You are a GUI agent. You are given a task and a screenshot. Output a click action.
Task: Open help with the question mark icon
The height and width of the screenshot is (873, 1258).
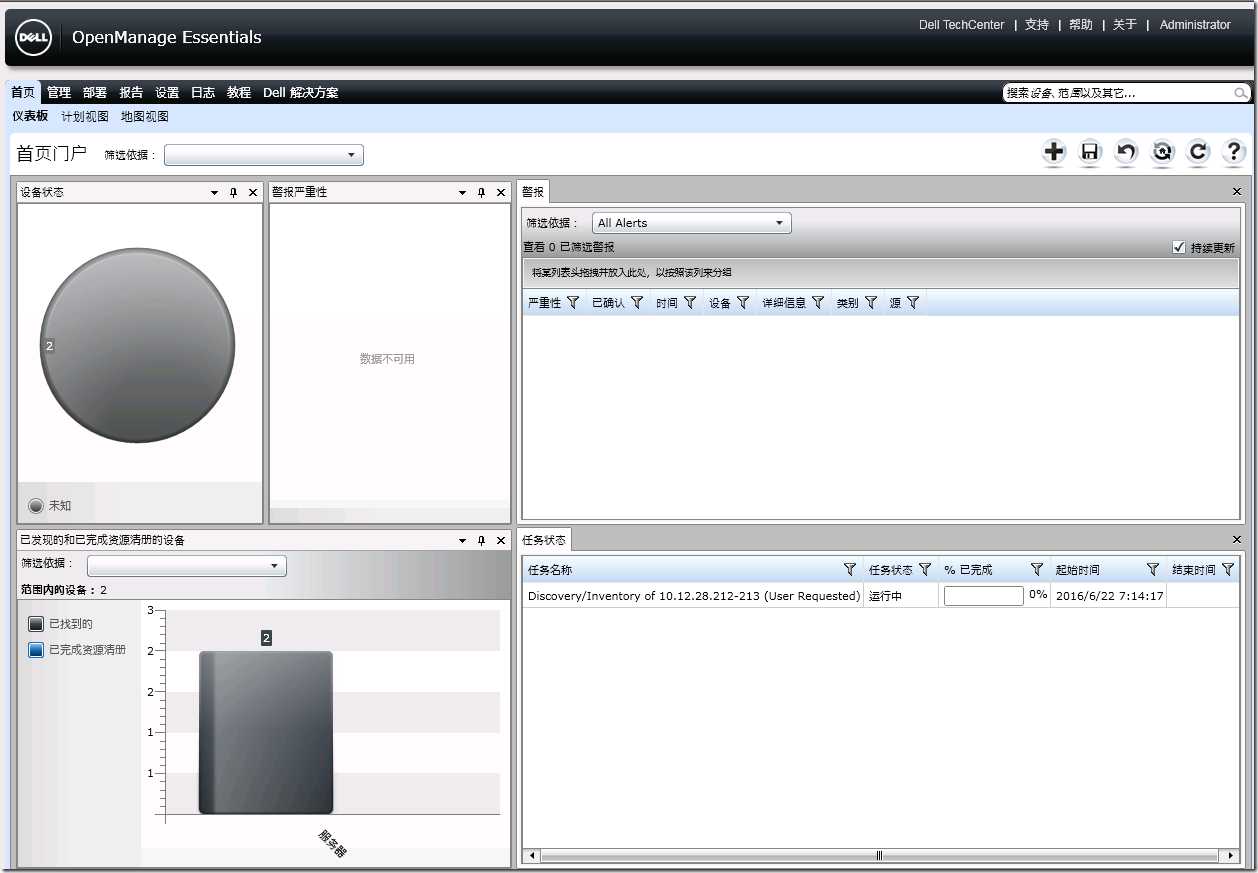tap(1234, 152)
